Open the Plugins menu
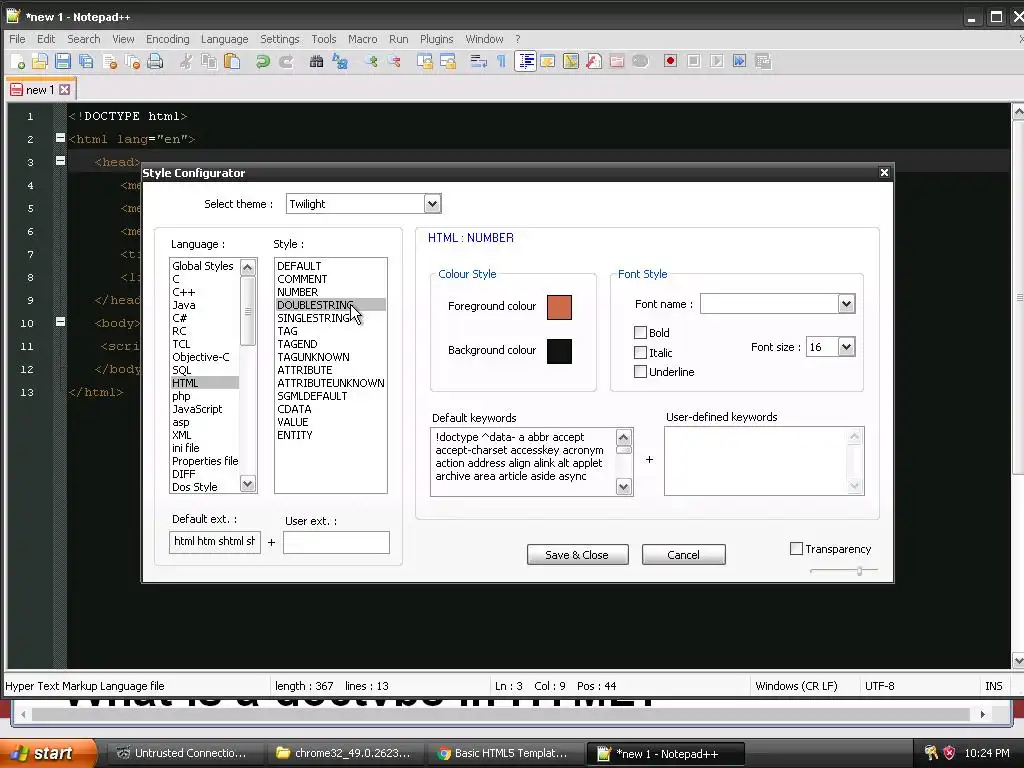 [436, 39]
